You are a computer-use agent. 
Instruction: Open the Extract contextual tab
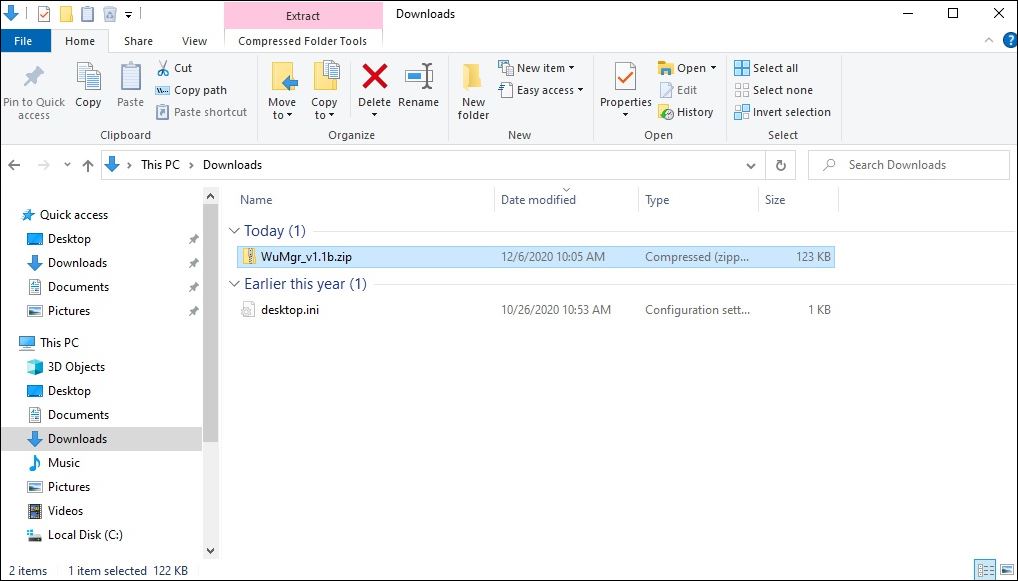point(303,16)
